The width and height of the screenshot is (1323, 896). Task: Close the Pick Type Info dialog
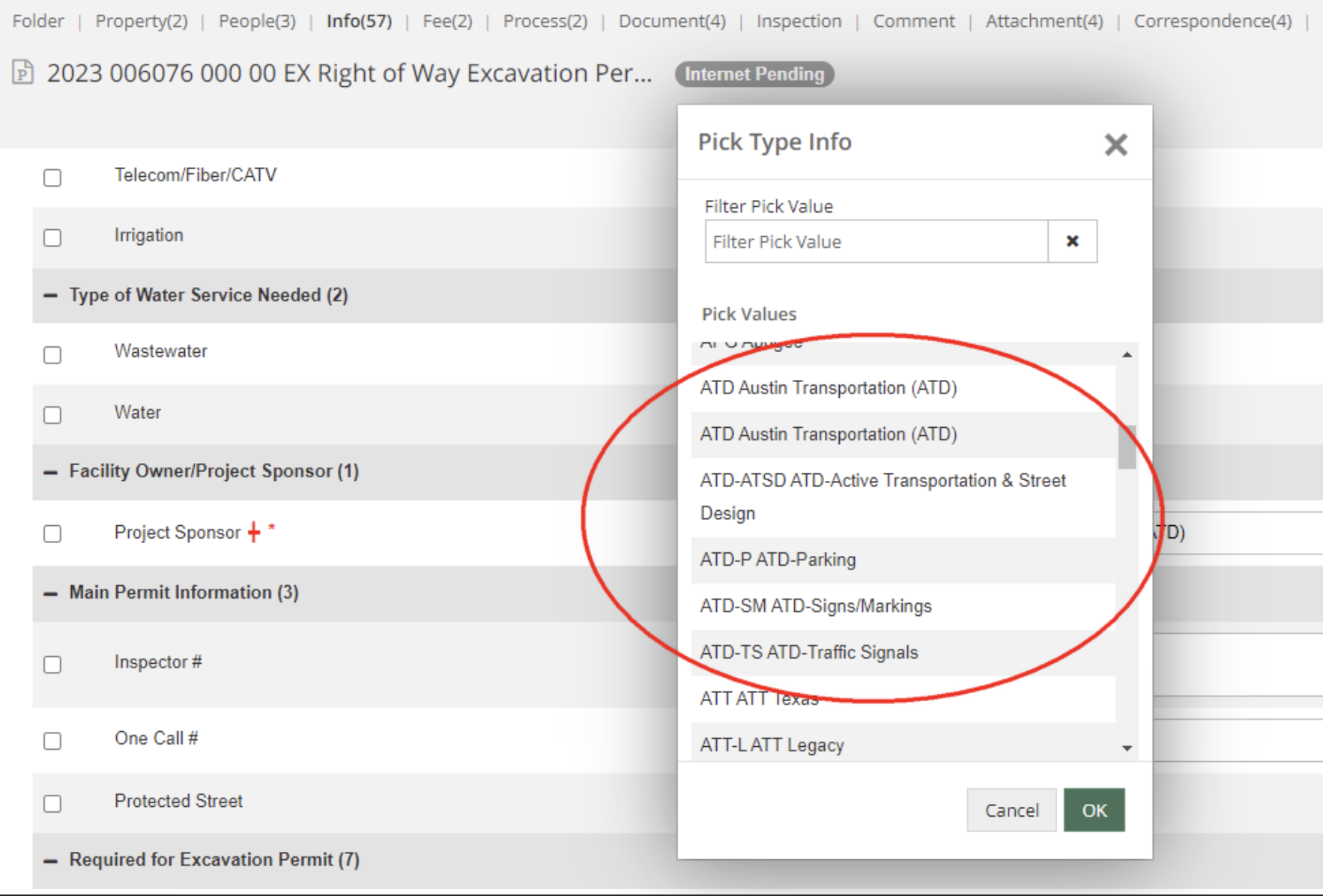(x=1115, y=145)
